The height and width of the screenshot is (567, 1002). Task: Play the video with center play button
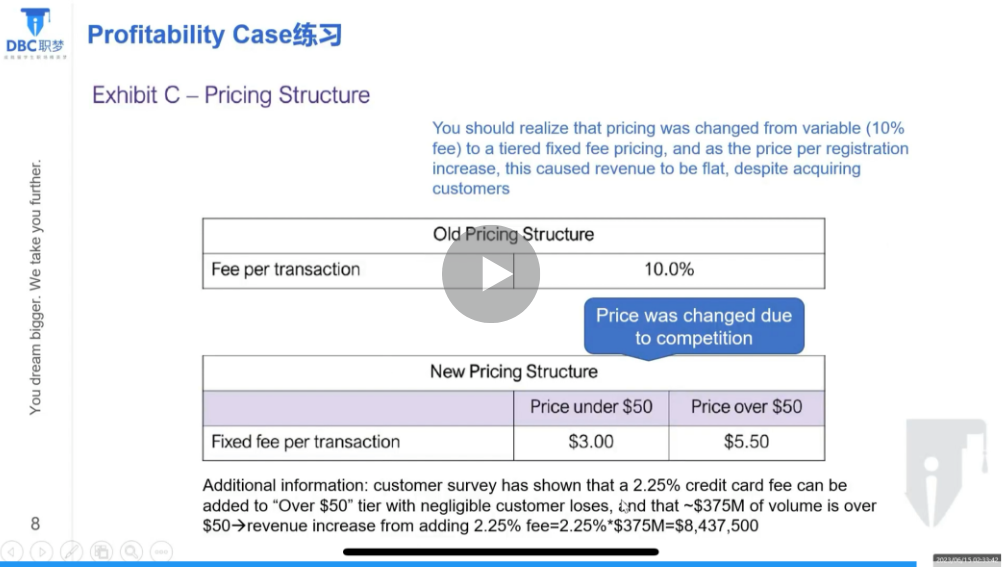point(491,274)
